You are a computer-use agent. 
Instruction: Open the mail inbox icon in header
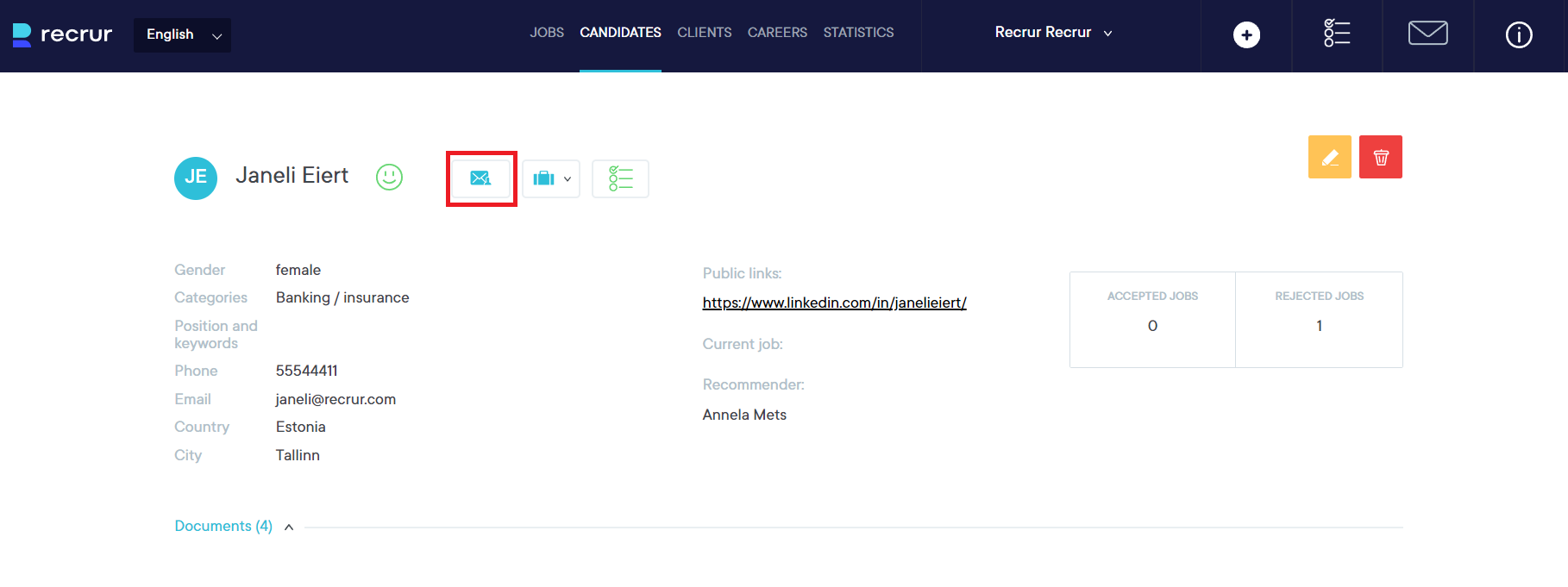pos(1427,34)
